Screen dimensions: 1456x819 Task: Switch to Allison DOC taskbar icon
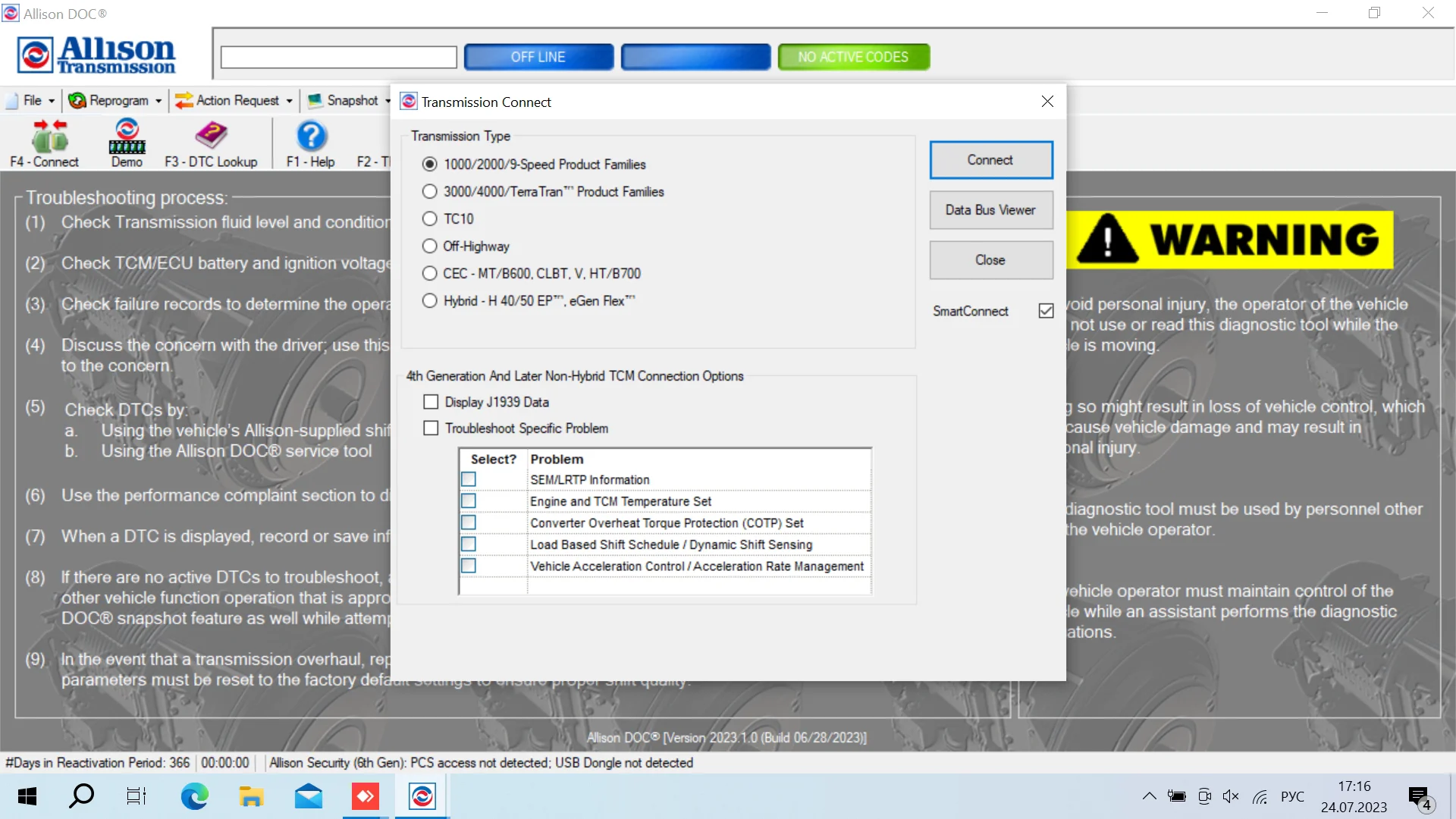[x=422, y=796]
